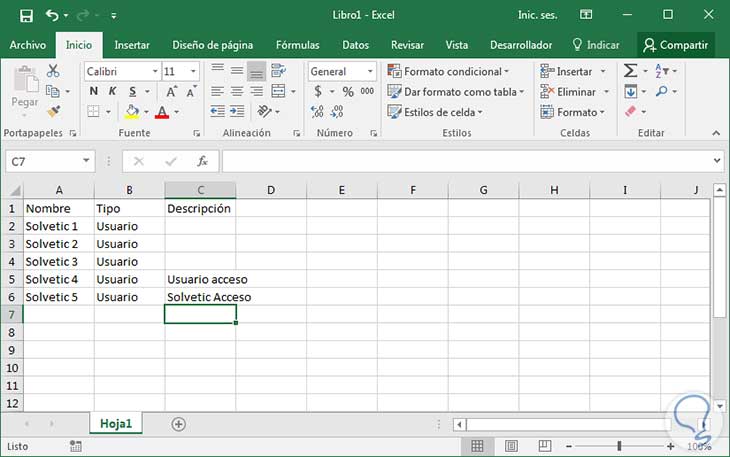Switch to Diseño de página tab

[x=213, y=45]
